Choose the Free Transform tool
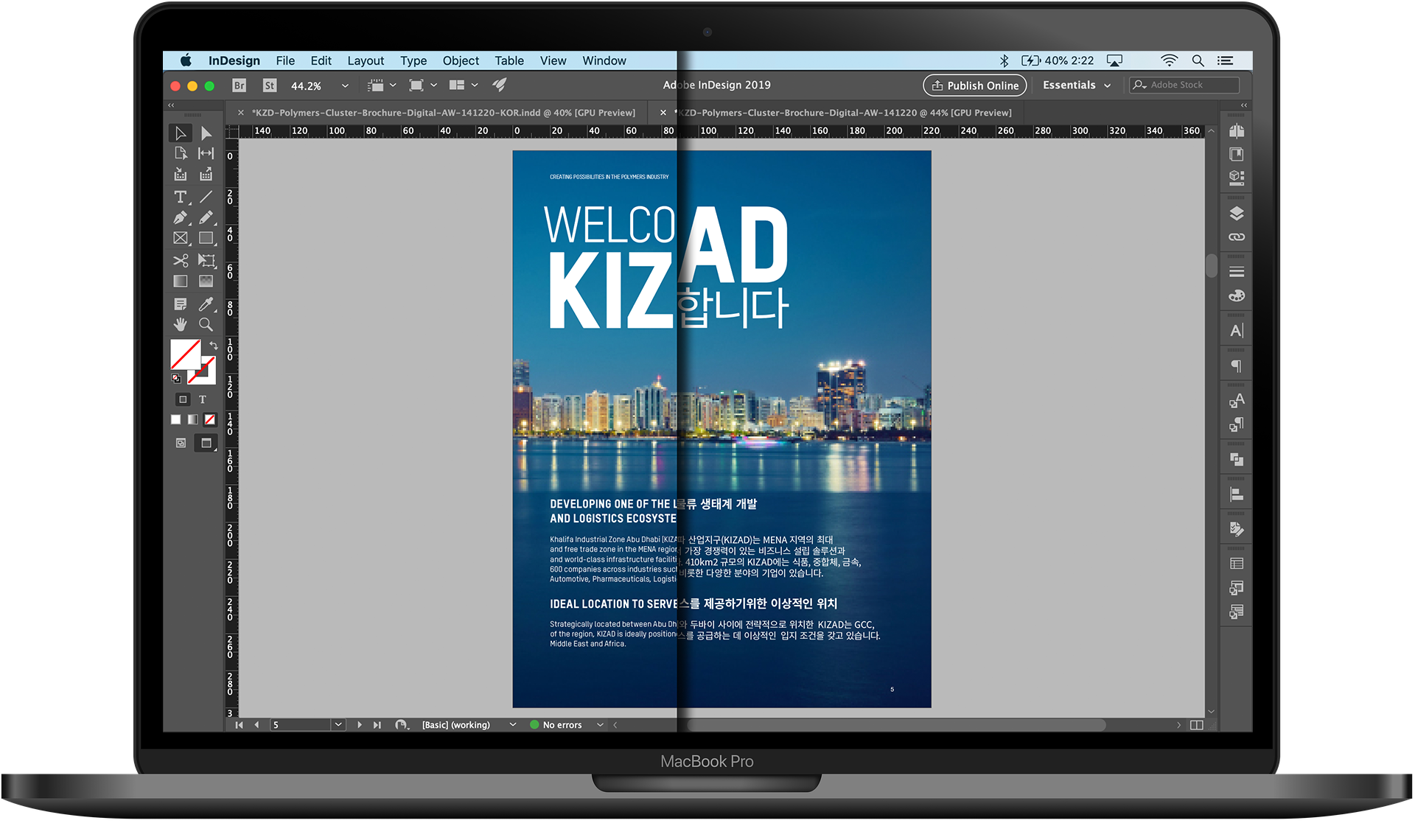 coord(206,260)
